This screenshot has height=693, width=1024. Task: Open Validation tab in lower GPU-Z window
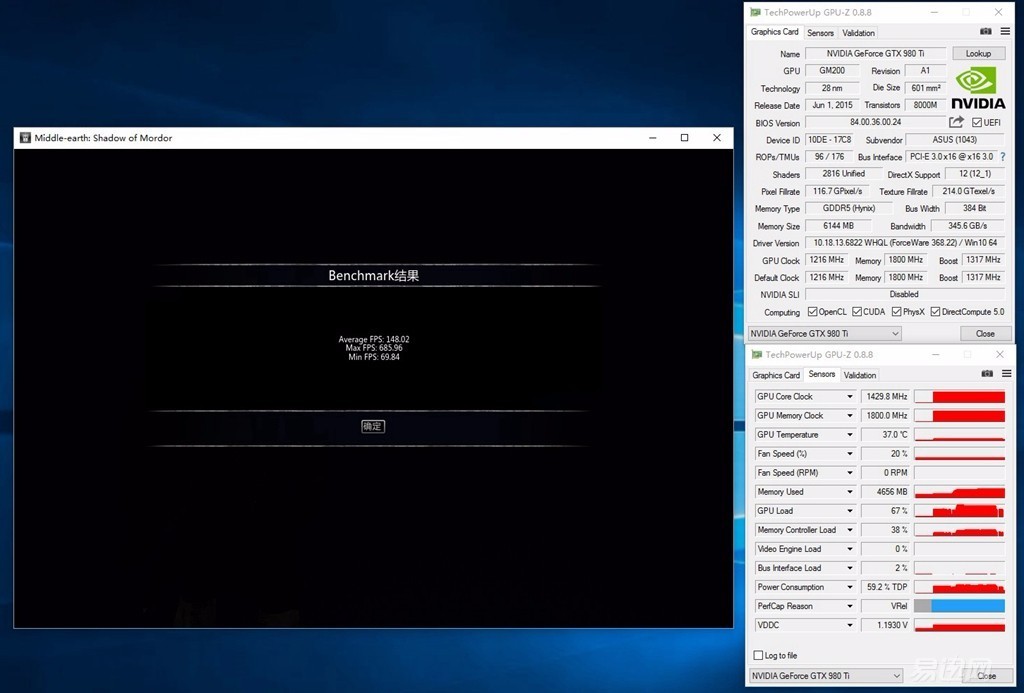click(x=859, y=375)
